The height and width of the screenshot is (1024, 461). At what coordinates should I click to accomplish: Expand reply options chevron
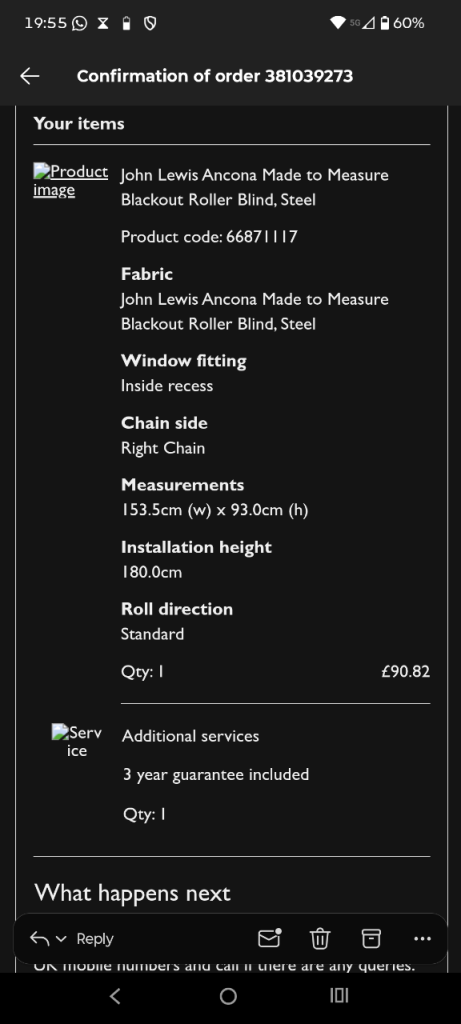(61, 939)
